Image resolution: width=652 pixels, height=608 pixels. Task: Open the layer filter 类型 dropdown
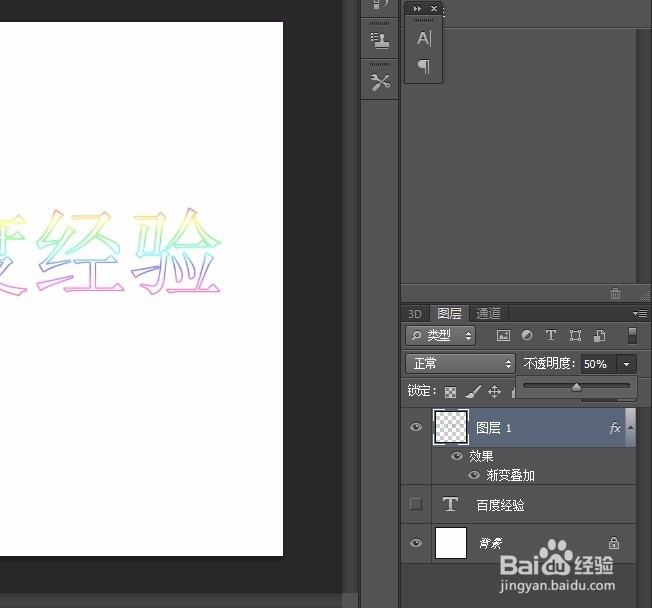click(x=441, y=336)
